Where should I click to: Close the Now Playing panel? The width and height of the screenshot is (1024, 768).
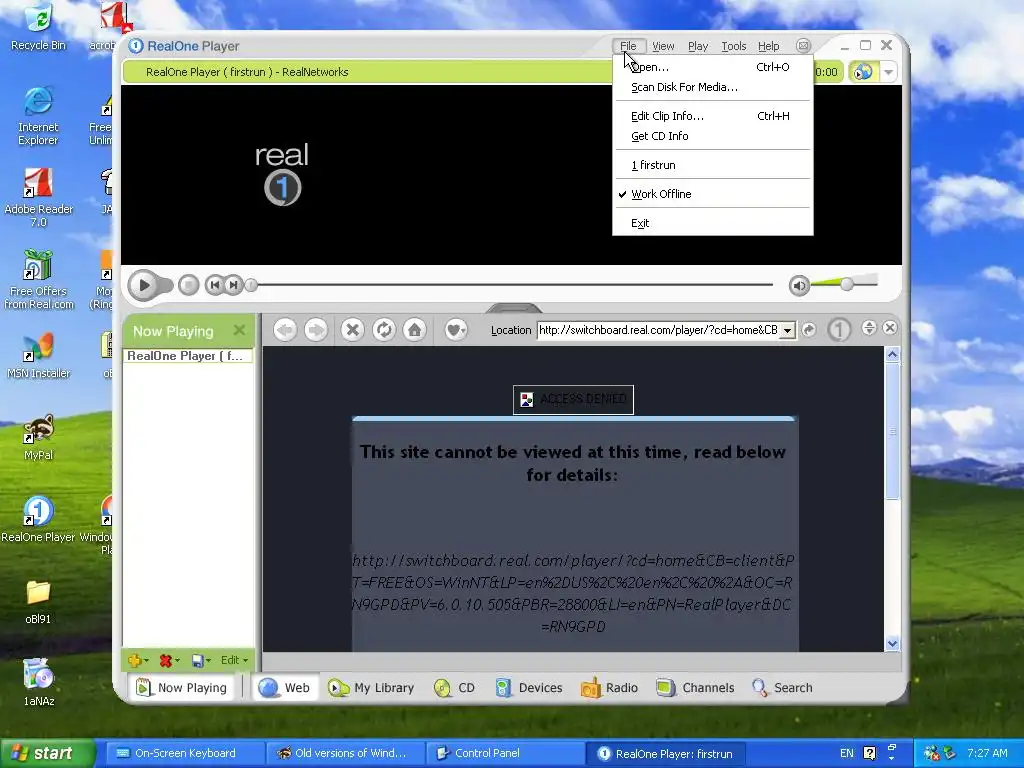click(239, 330)
